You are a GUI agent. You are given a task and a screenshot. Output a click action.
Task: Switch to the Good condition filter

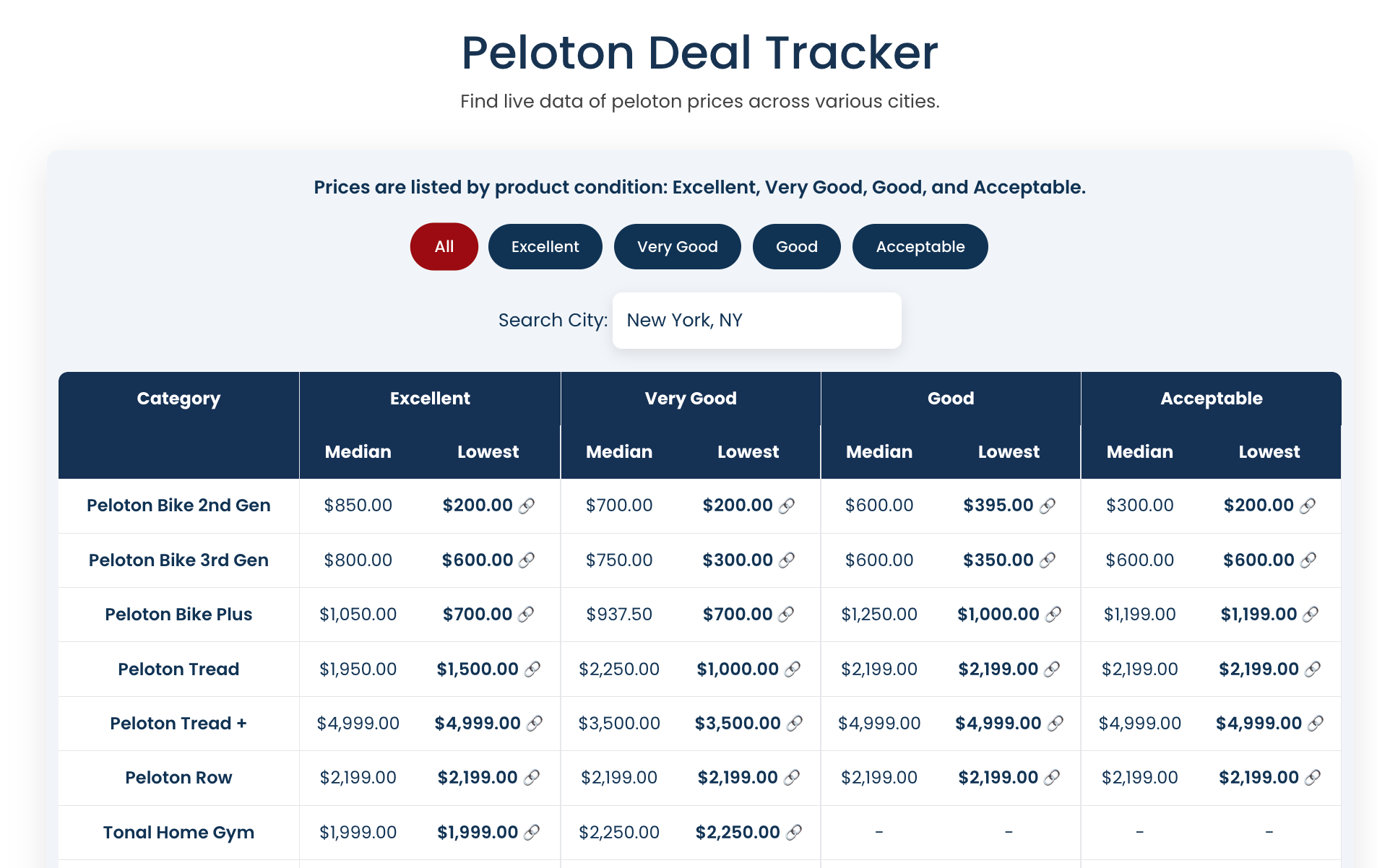pyautogui.click(x=796, y=247)
